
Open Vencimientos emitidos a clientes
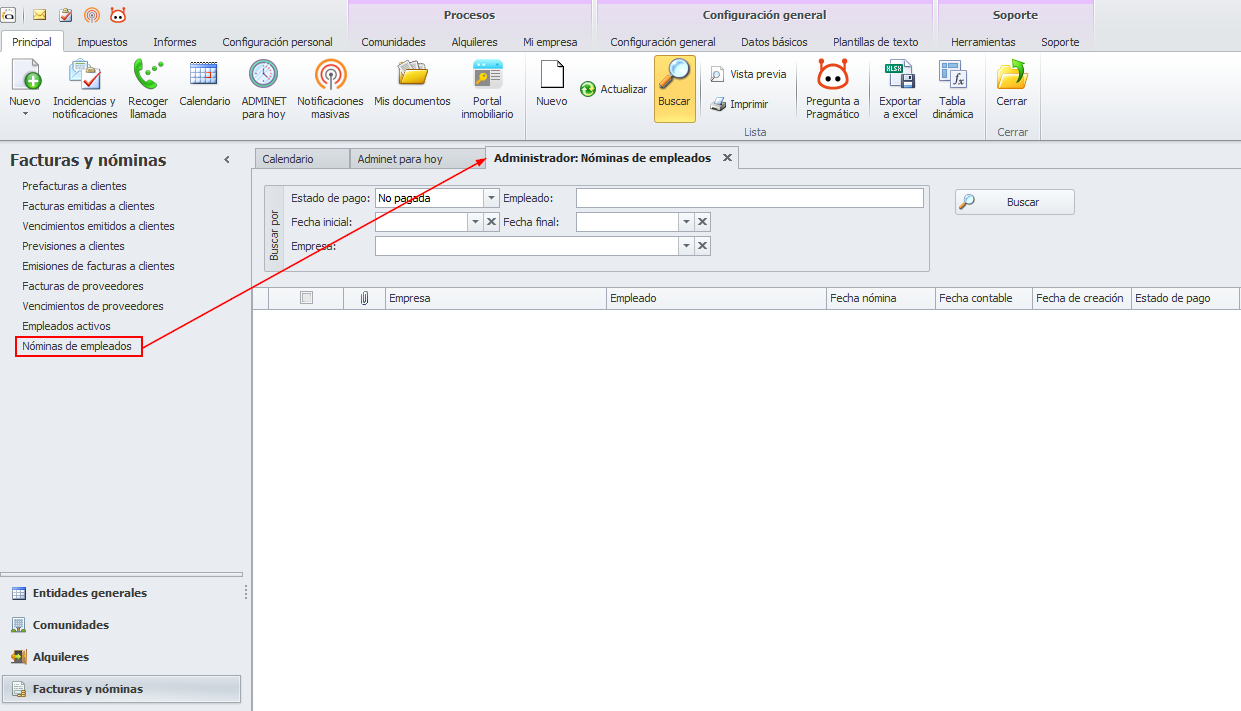click(x=98, y=226)
